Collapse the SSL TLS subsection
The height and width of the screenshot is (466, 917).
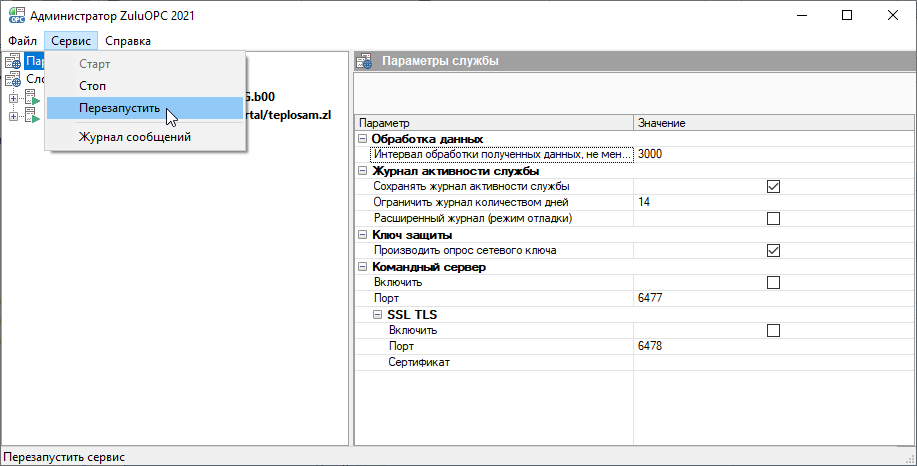[x=378, y=315]
